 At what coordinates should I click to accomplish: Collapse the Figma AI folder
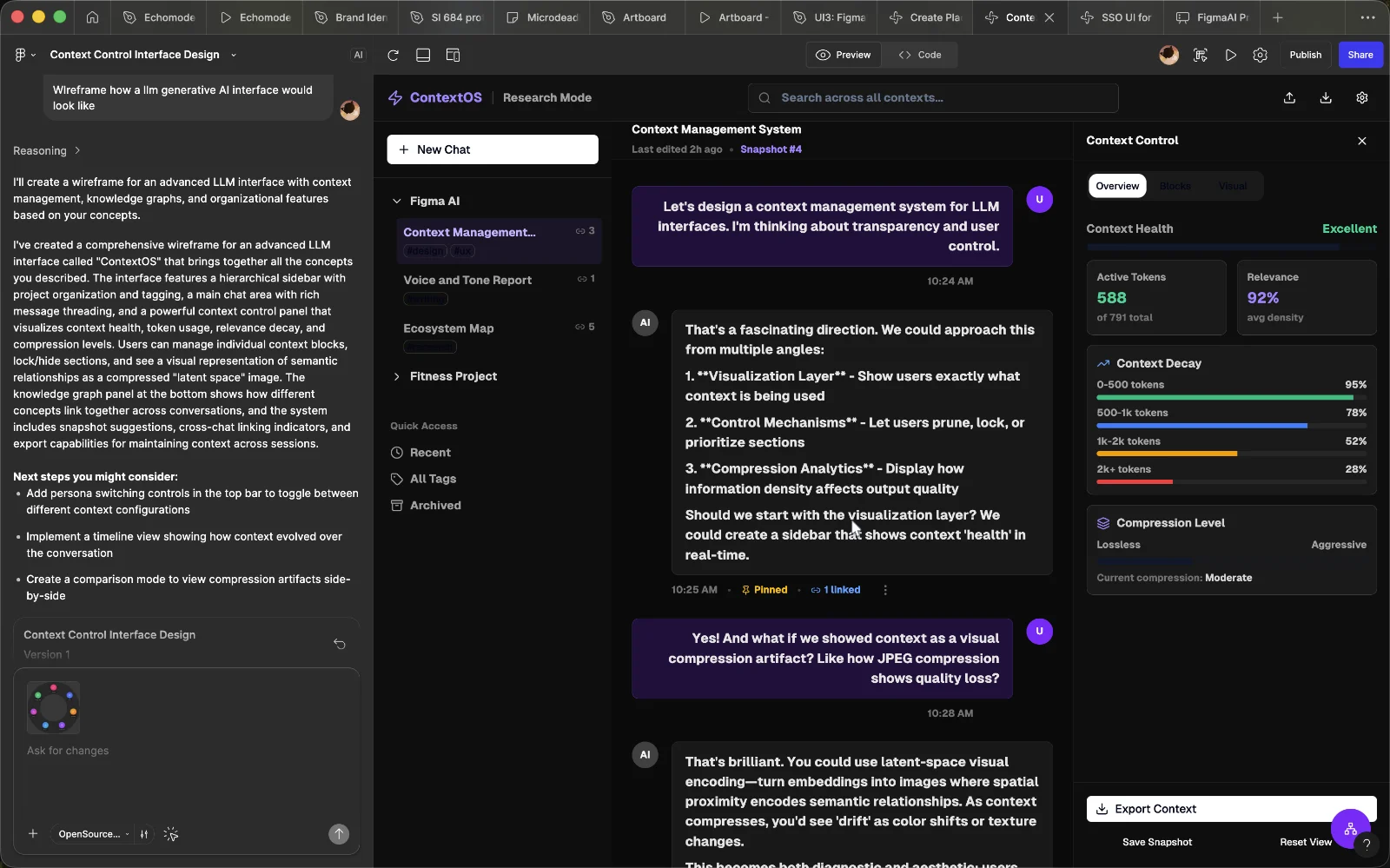coord(397,202)
